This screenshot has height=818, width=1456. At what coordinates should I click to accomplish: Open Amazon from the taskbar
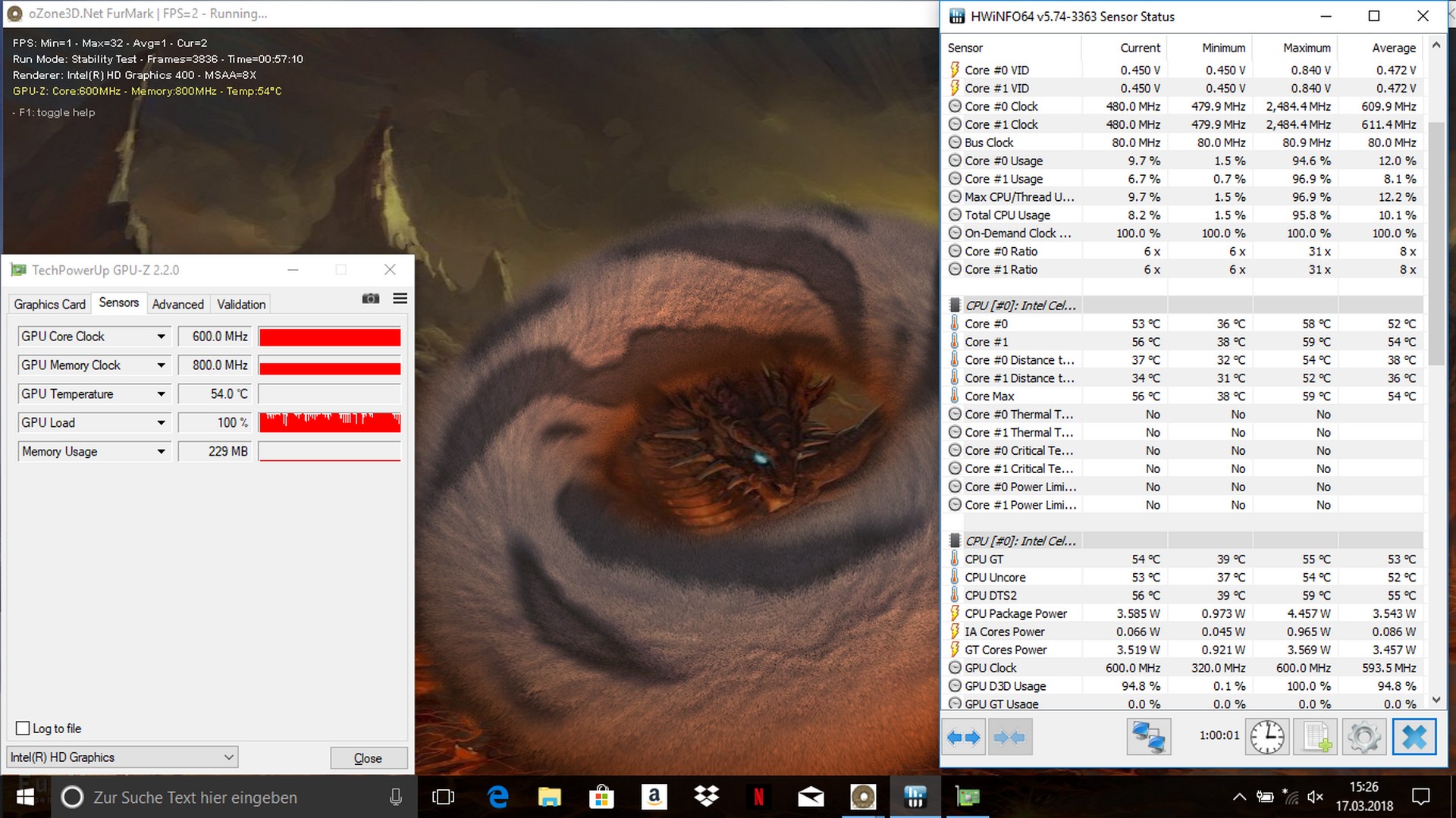pos(654,797)
